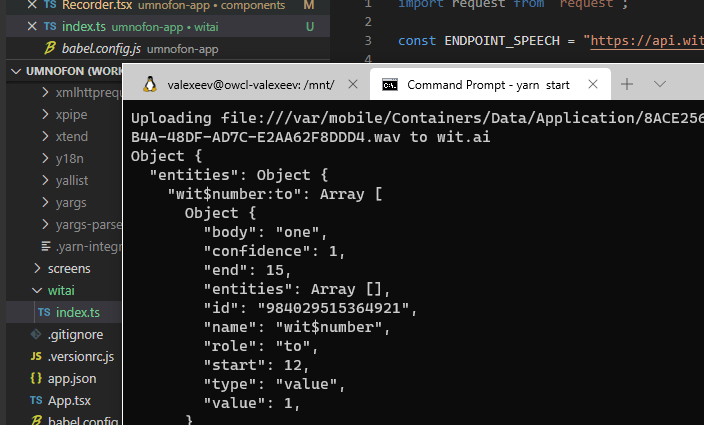This screenshot has width=704, height=425.
Task: Click the https://api.wit URL in the editor
Action: [x=647, y=41]
